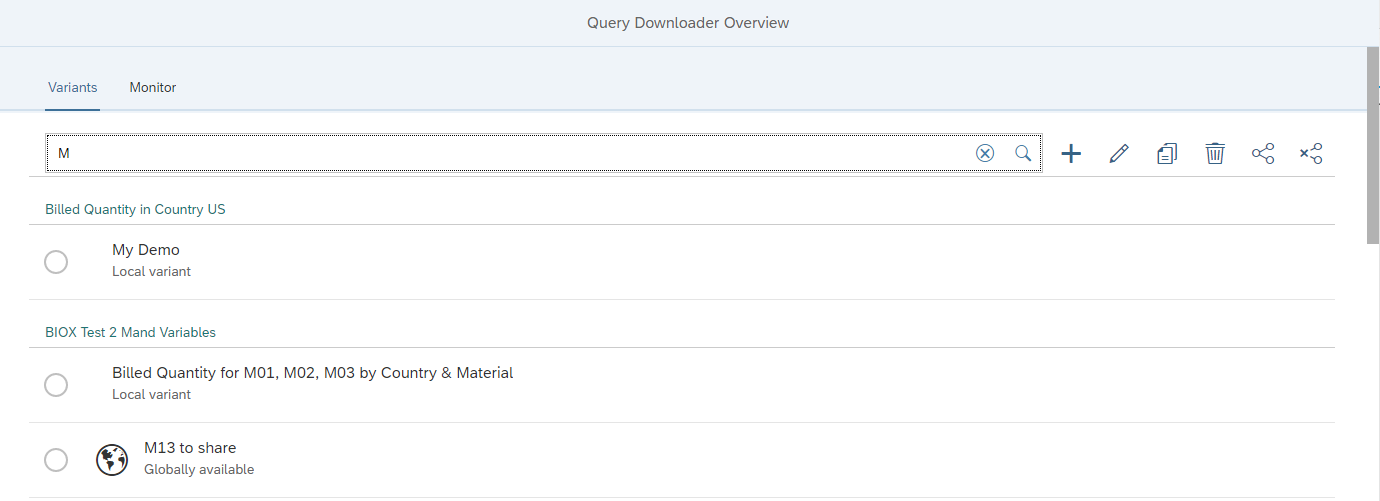Delete the variant with the trash icon
This screenshot has height=501, width=1380.
click(1215, 153)
